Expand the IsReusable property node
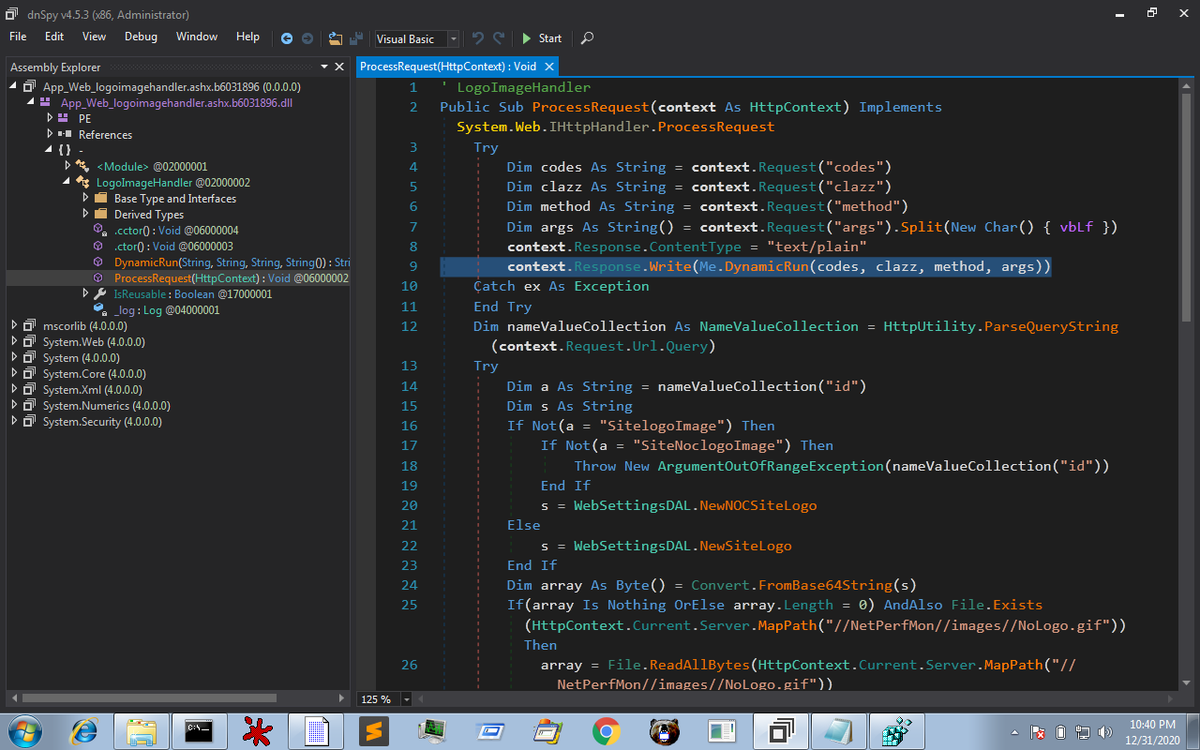This screenshot has height=750, width=1200. 86,294
